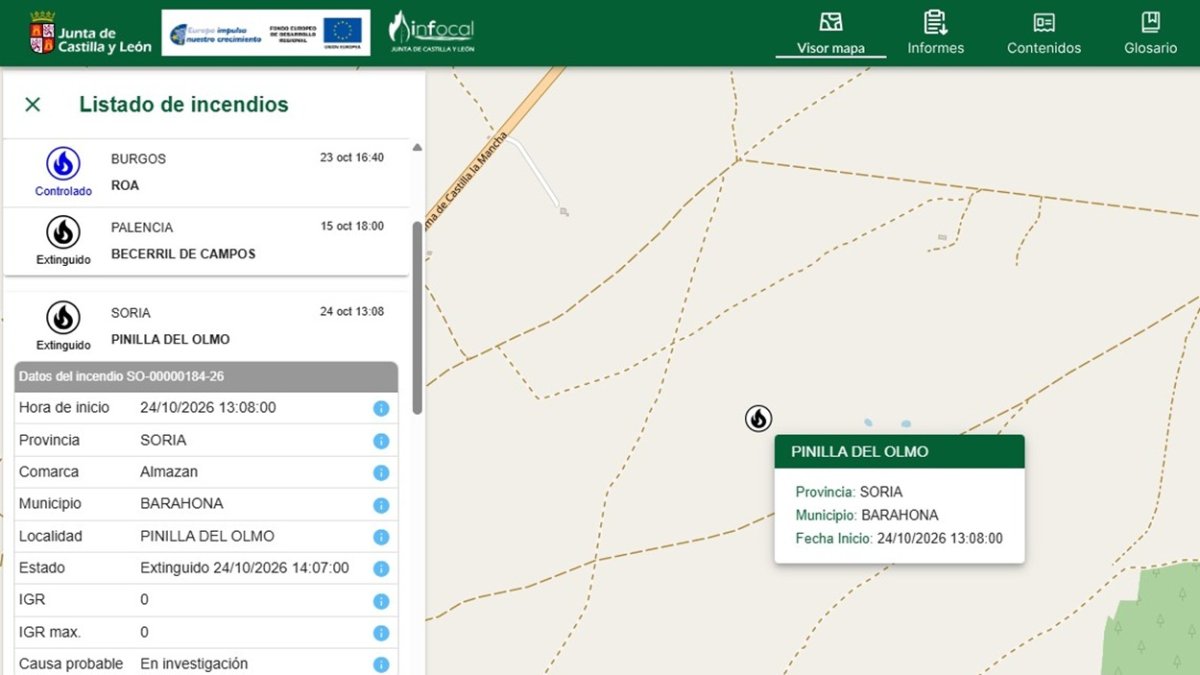This screenshot has width=1200, height=675.
Task: Click the info icon for Causa probable
Action: [381, 665]
